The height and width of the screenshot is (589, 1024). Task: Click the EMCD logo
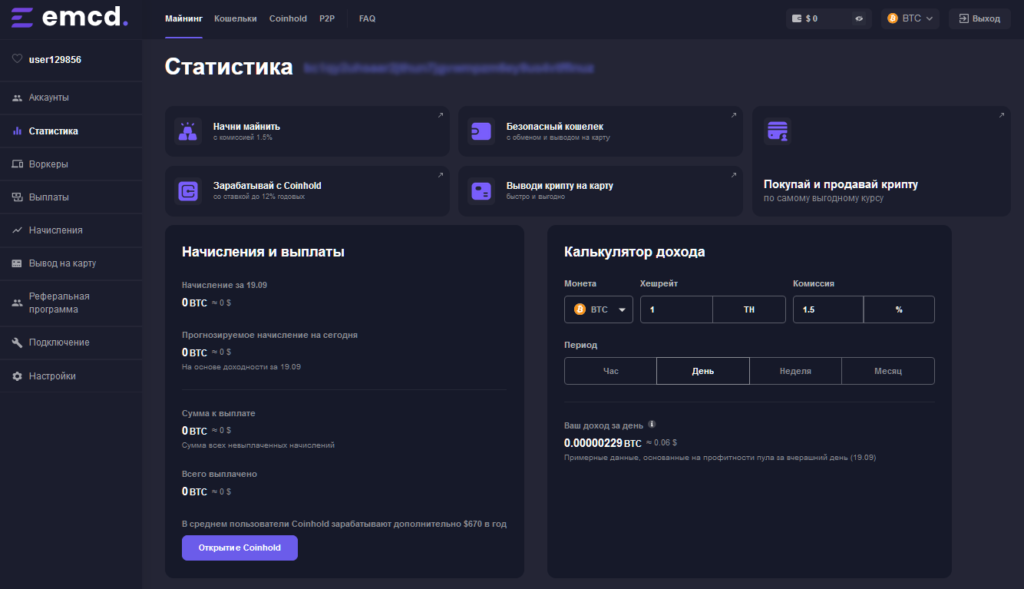(x=70, y=17)
